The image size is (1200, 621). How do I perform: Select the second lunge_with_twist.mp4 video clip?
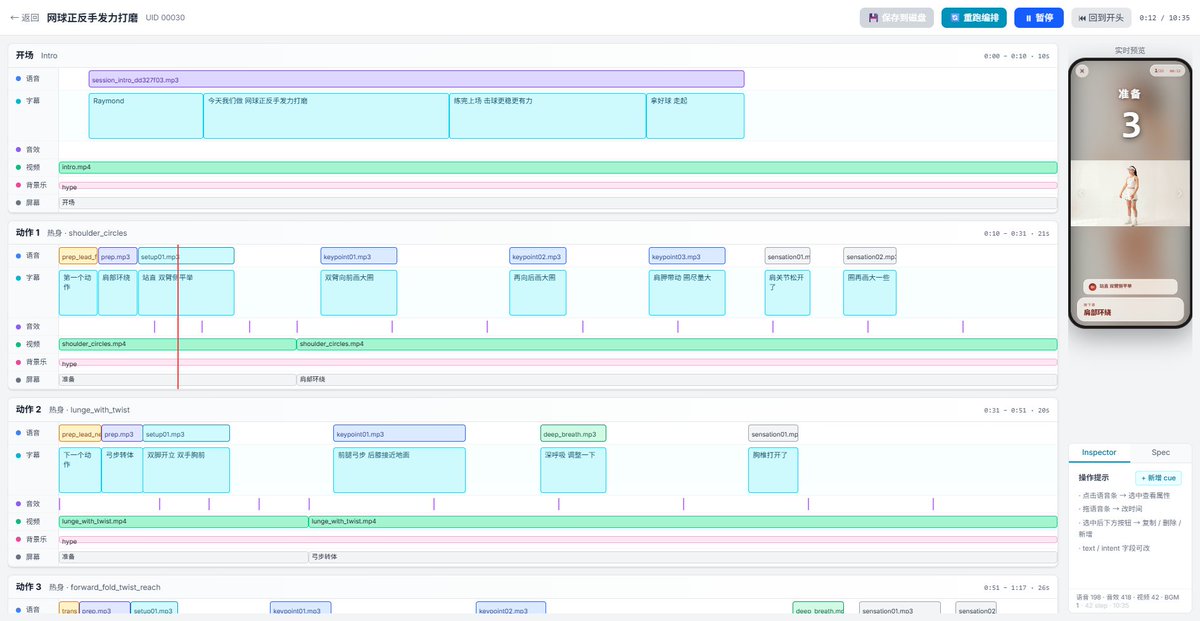683,521
